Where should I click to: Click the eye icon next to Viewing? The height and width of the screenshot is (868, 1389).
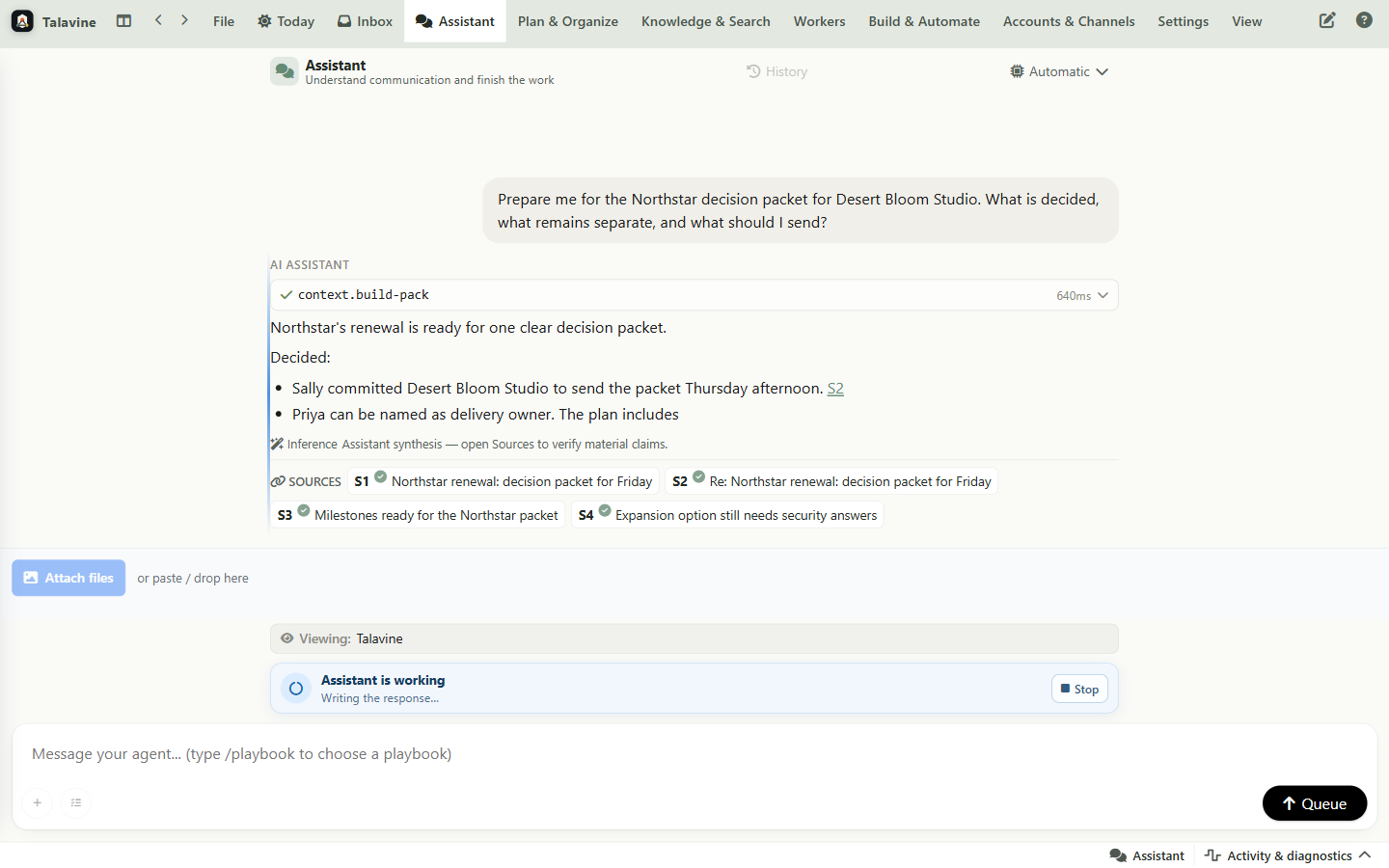pyautogui.click(x=286, y=638)
